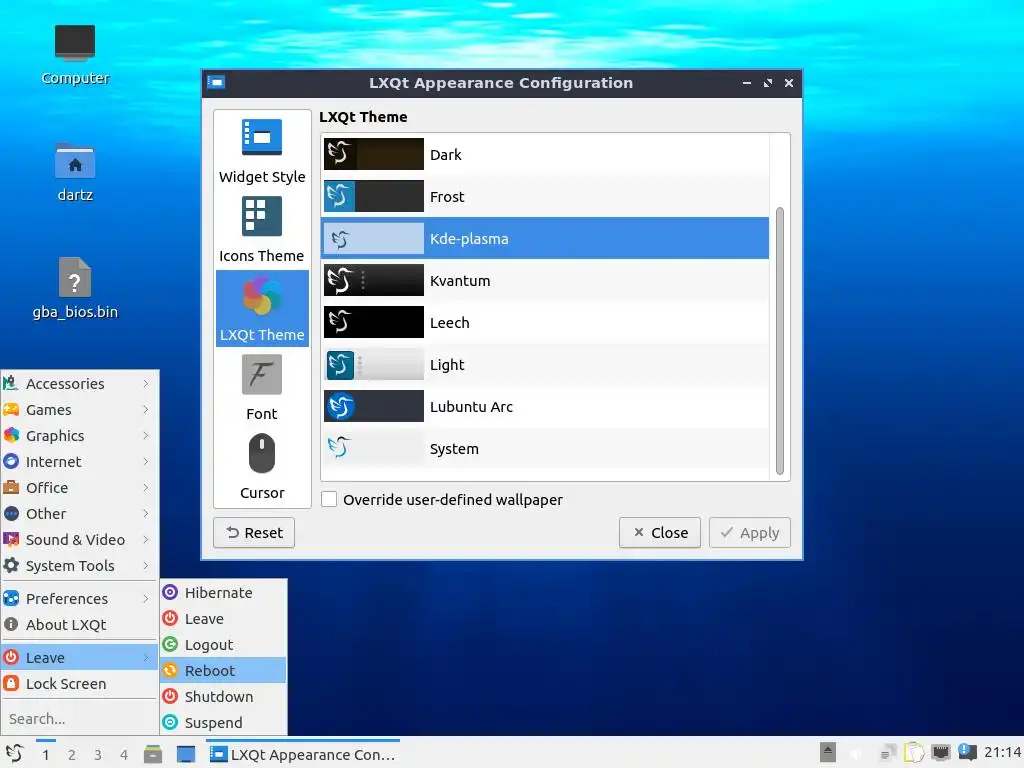Click the Games category icon
Image resolution: width=1024 pixels, height=768 pixels.
11,409
